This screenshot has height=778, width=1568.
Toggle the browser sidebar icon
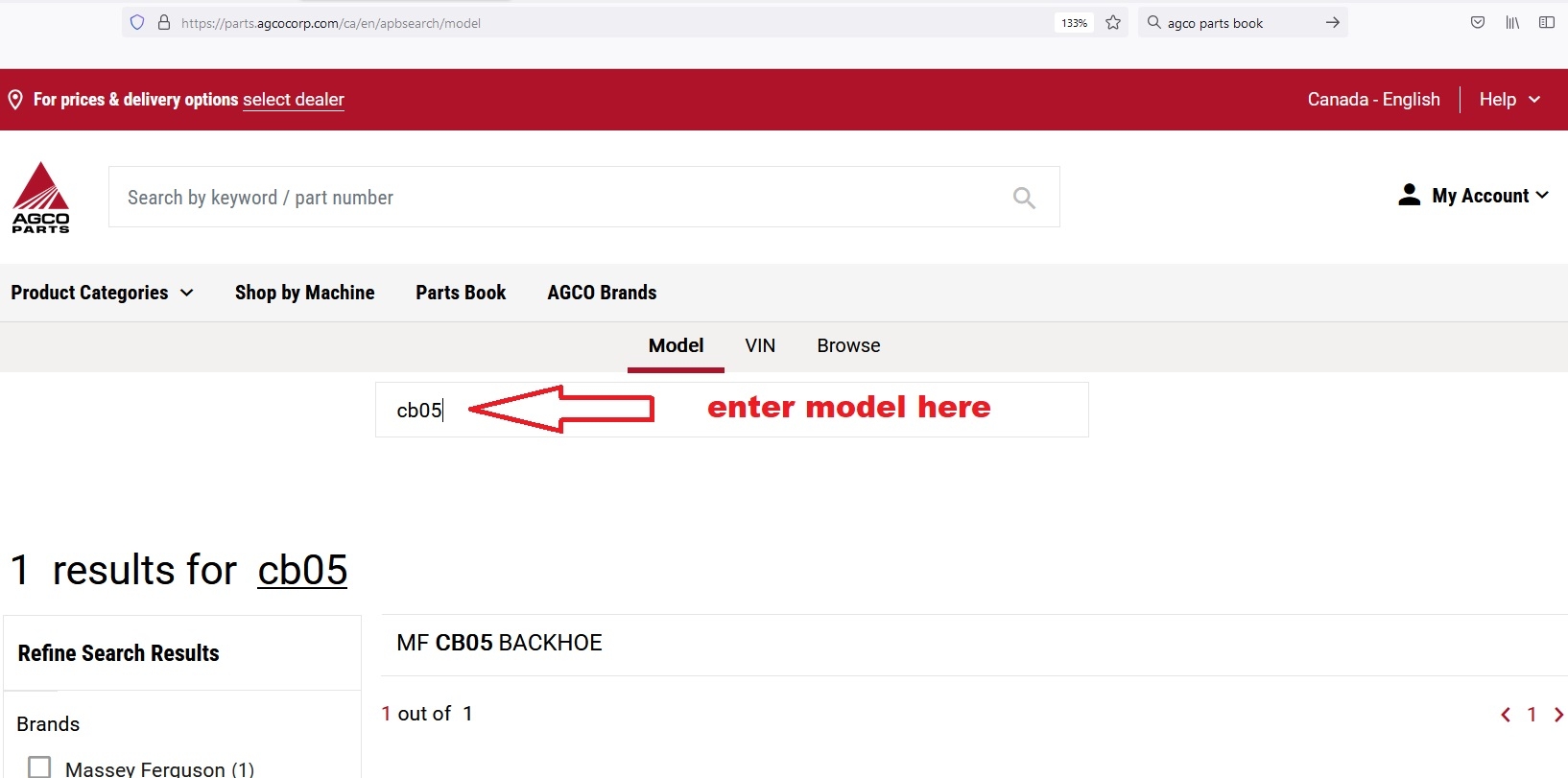point(1546,23)
